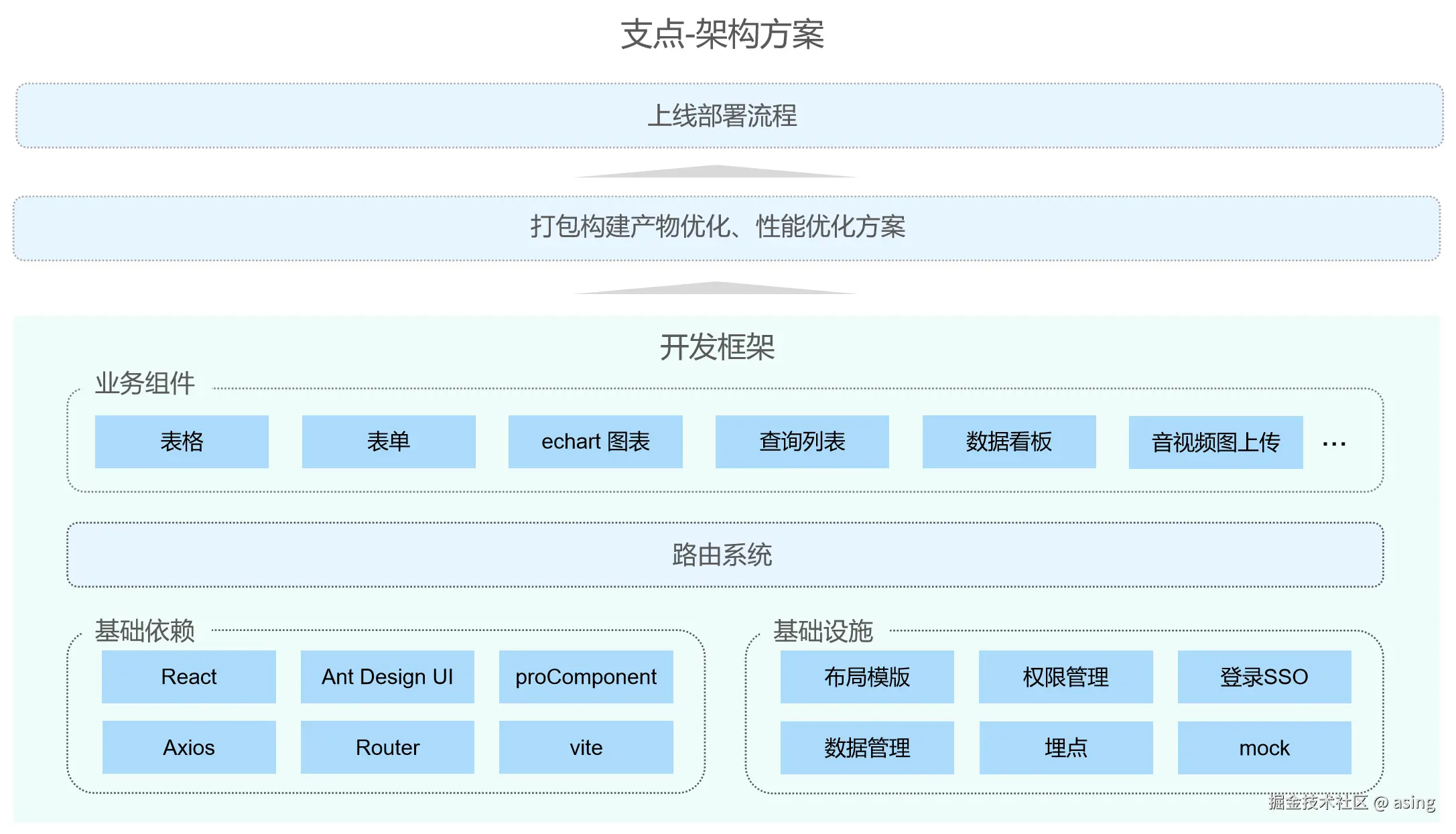Click the mock infrastructure block
Image resolution: width=1456 pixels, height=834 pixels.
(1264, 747)
